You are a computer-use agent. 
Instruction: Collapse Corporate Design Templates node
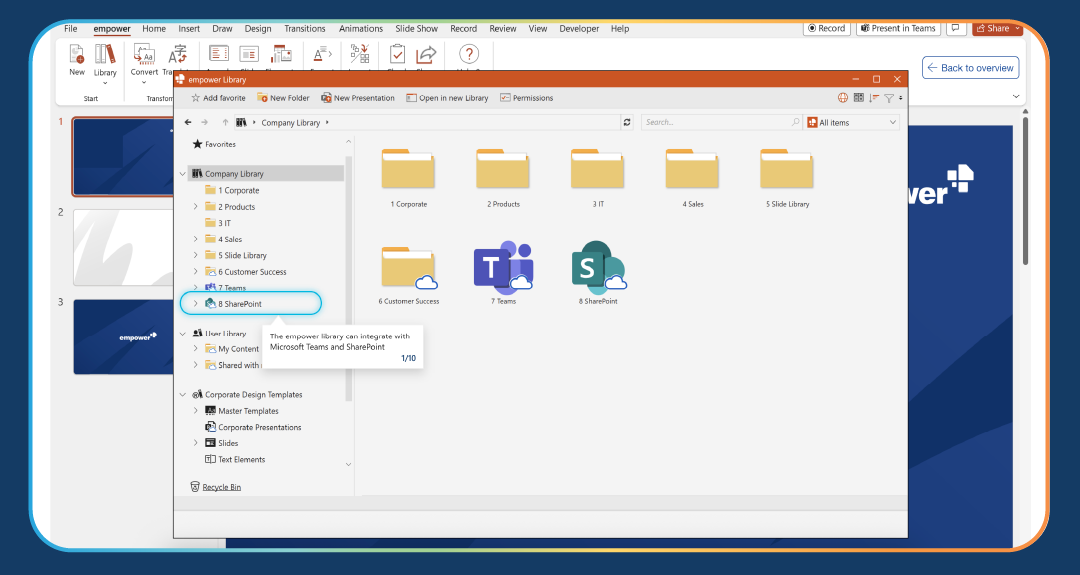pos(183,395)
